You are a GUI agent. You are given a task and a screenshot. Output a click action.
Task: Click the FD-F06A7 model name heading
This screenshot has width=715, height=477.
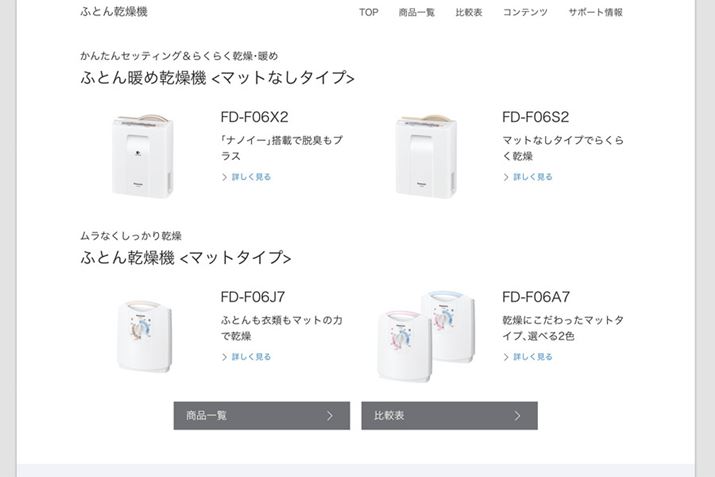coord(535,297)
